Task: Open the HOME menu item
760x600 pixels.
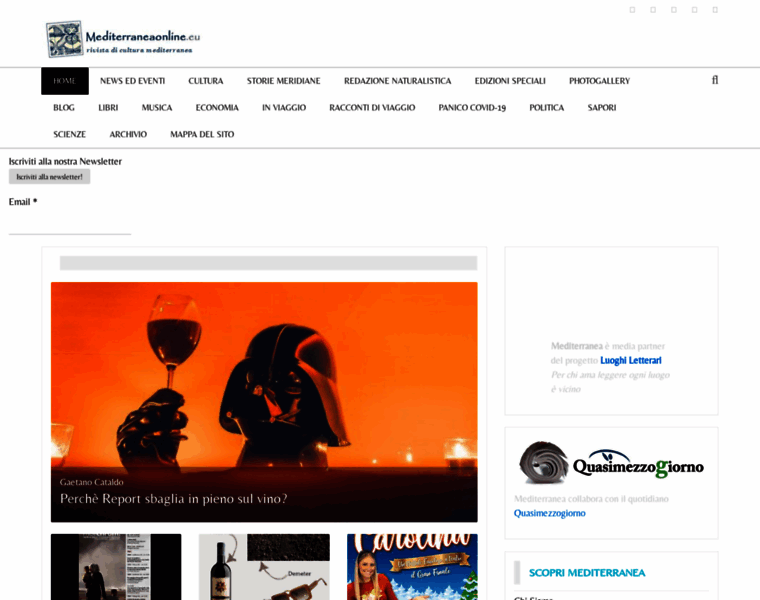Action: 65,81
